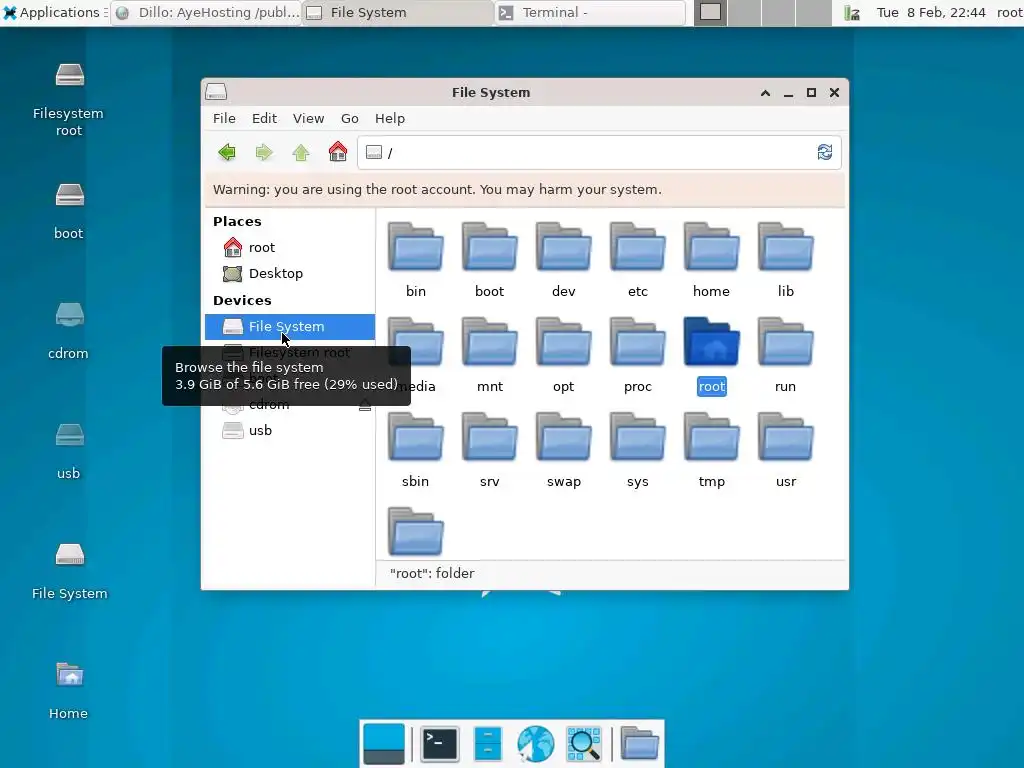Select Desktop in Places sidebar
The width and height of the screenshot is (1024, 768).
click(x=290, y=274)
